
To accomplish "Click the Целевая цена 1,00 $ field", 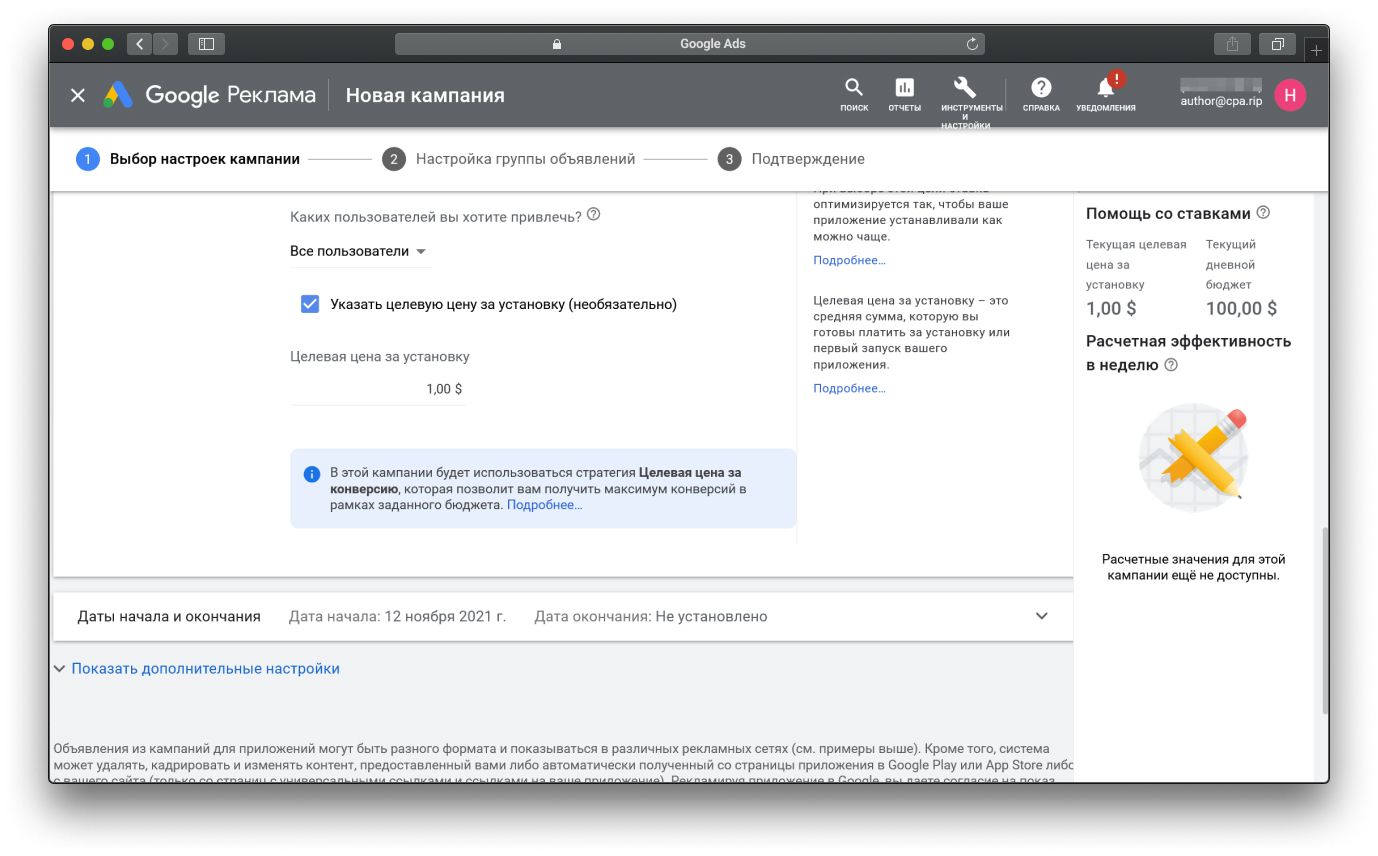I will 378,389.
